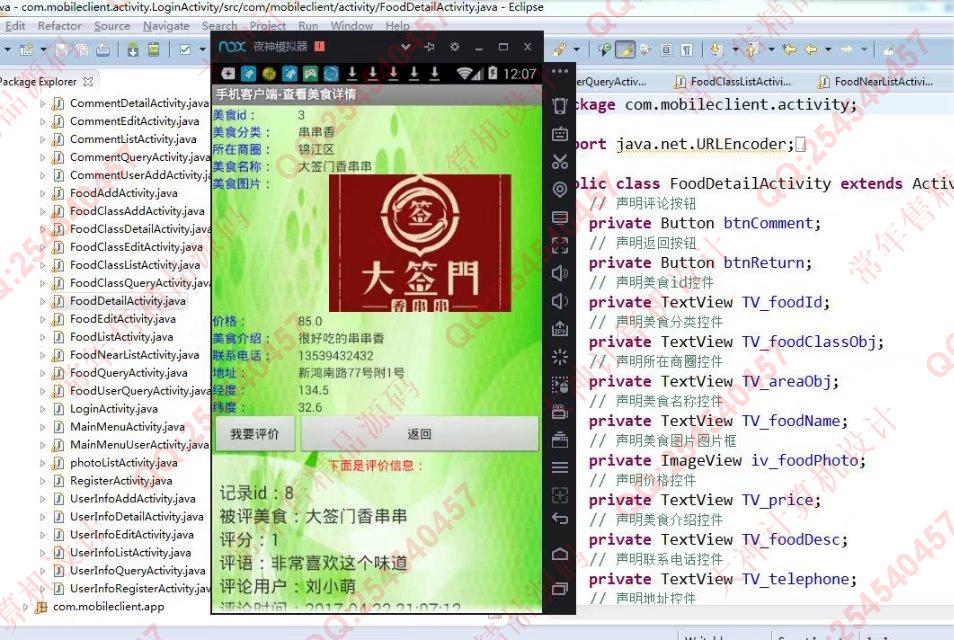Expand UserInfoAddActivity.java tree node
Image resolution: width=954 pixels, height=640 pixels.
pyautogui.click(x=43, y=499)
